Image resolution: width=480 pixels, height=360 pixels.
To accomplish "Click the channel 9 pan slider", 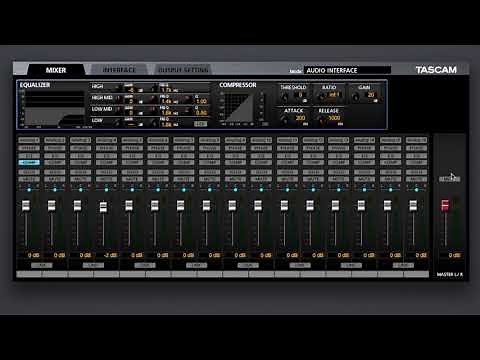I will tap(235, 190).
